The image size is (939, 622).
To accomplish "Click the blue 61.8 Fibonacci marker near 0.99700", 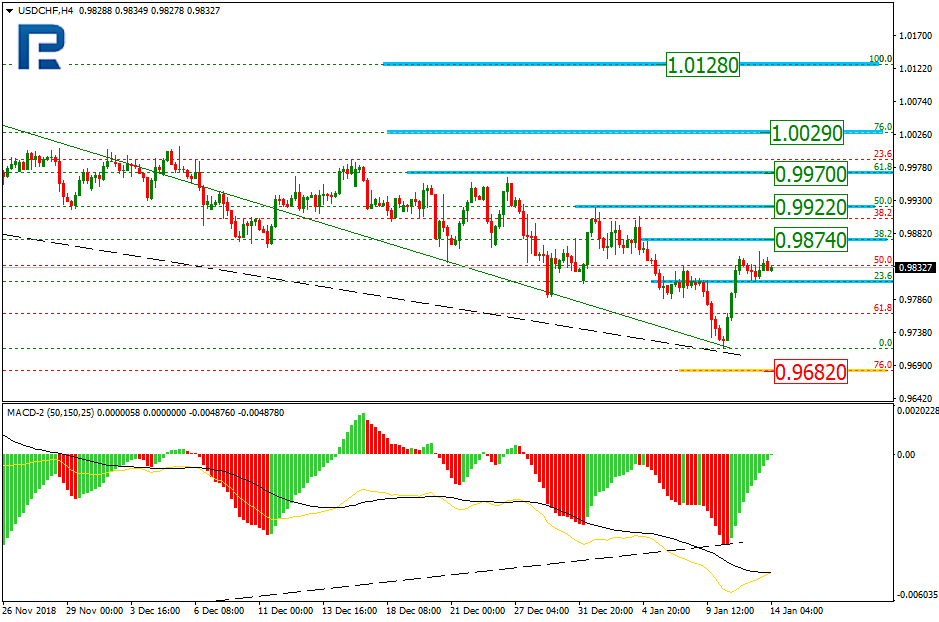I will [x=882, y=167].
